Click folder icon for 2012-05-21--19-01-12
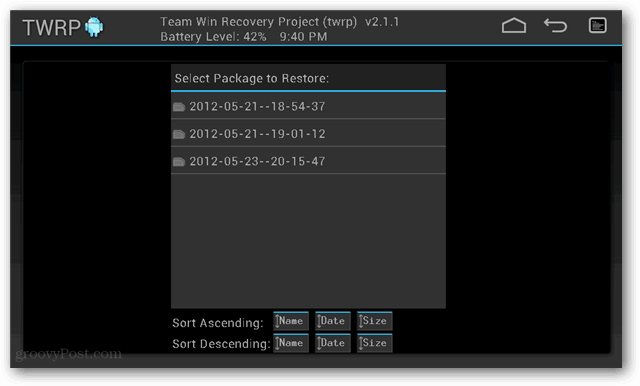Screen dimensions: 640x386 tap(179, 134)
